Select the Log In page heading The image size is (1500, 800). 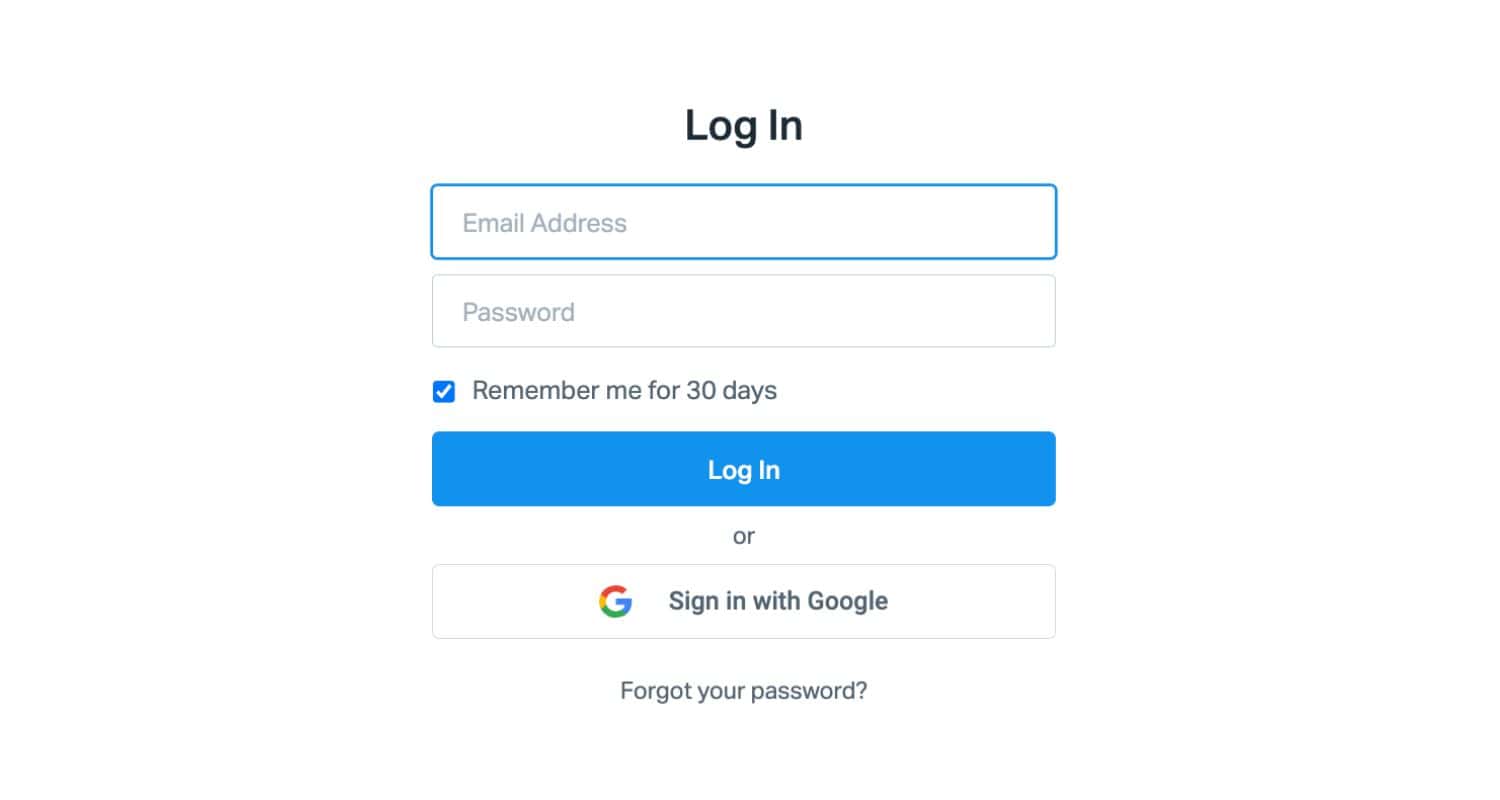(744, 126)
